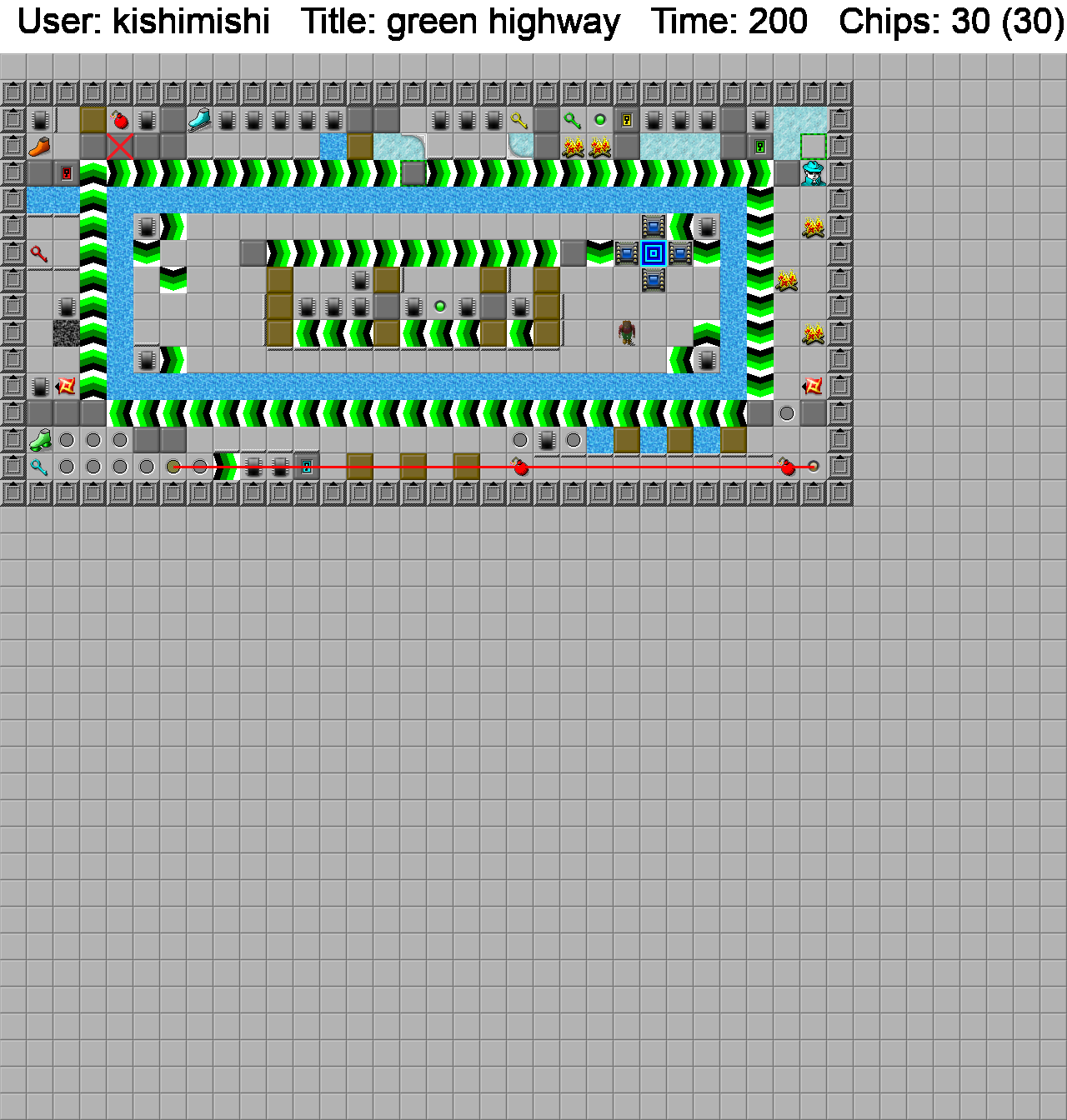Click the dark gravel tile
1067x1120 pixels.
pos(67,333)
